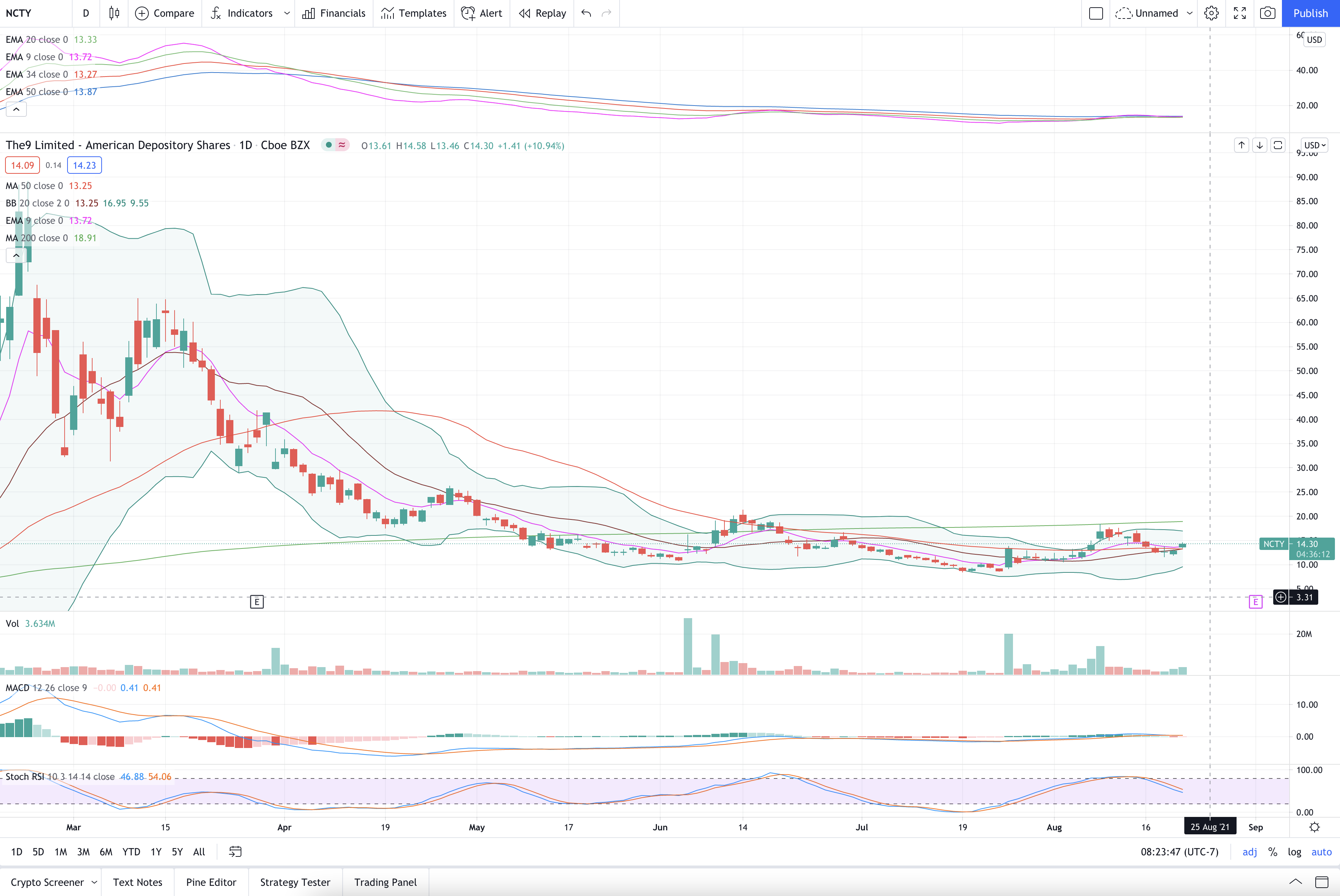Enter fullscreen mode

pyautogui.click(x=1239, y=13)
